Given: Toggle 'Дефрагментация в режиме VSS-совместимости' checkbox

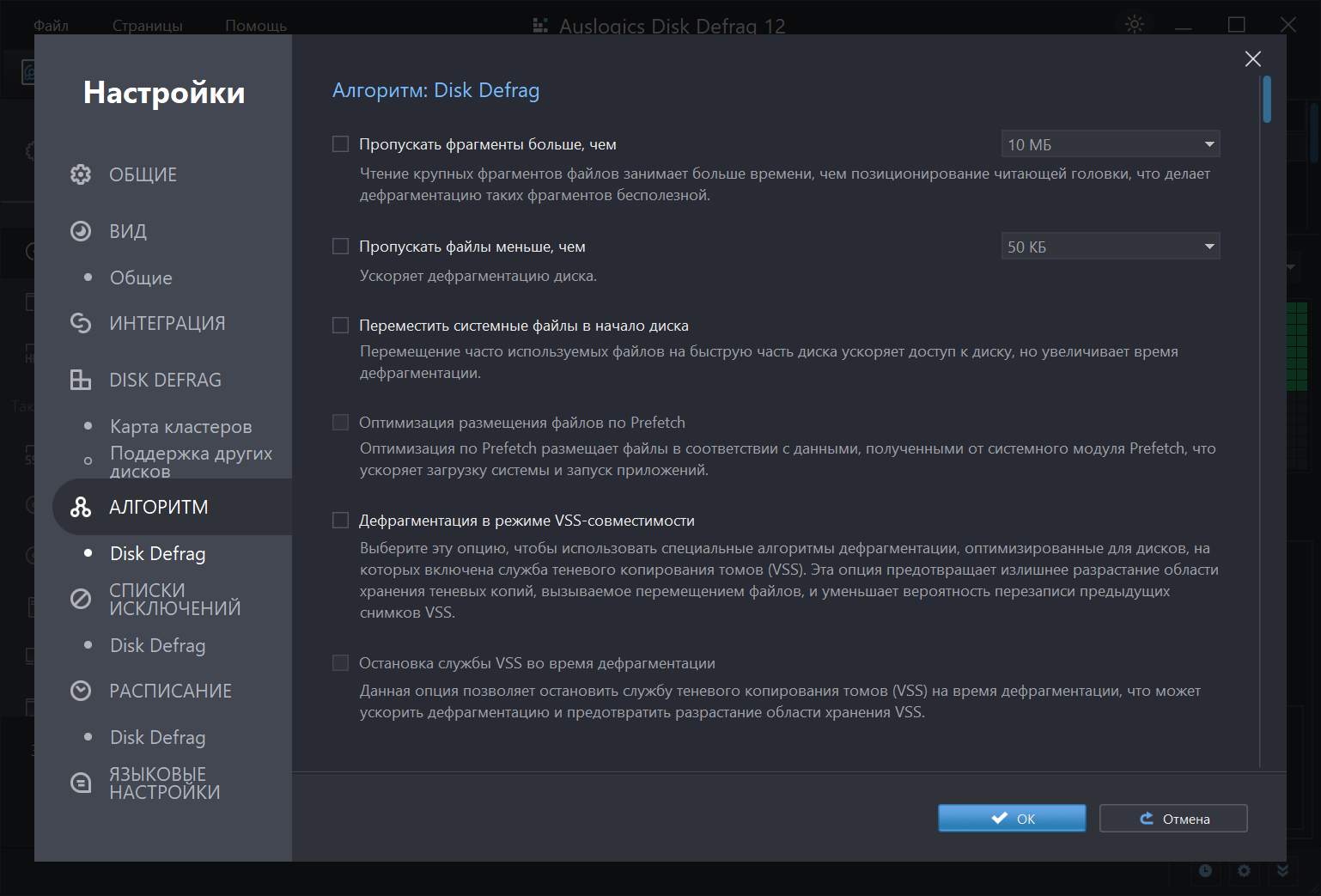Looking at the screenshot, I should (x=341, y=521).
